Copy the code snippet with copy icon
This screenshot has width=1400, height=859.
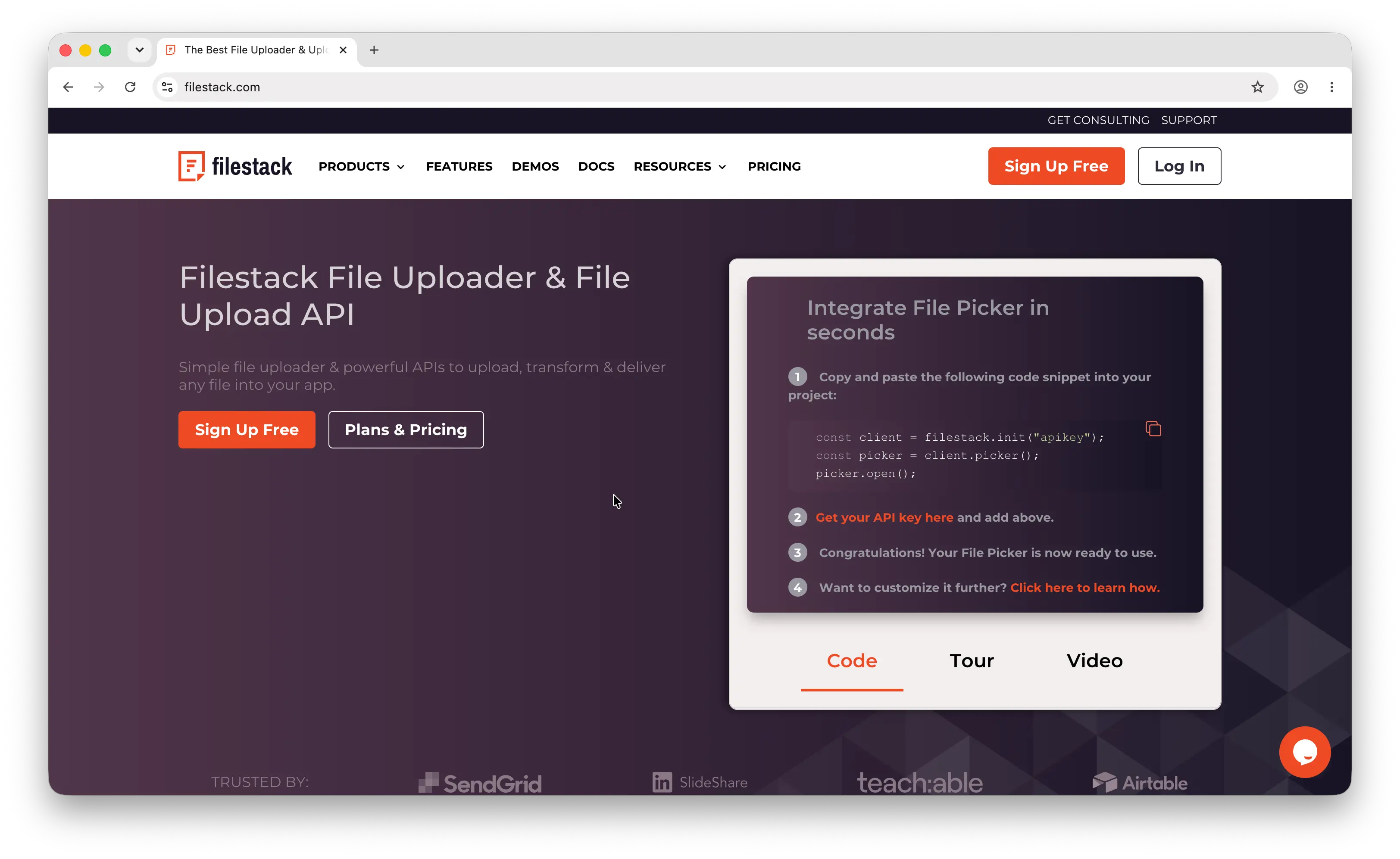pyautogui.click(x=1153, y=428)
